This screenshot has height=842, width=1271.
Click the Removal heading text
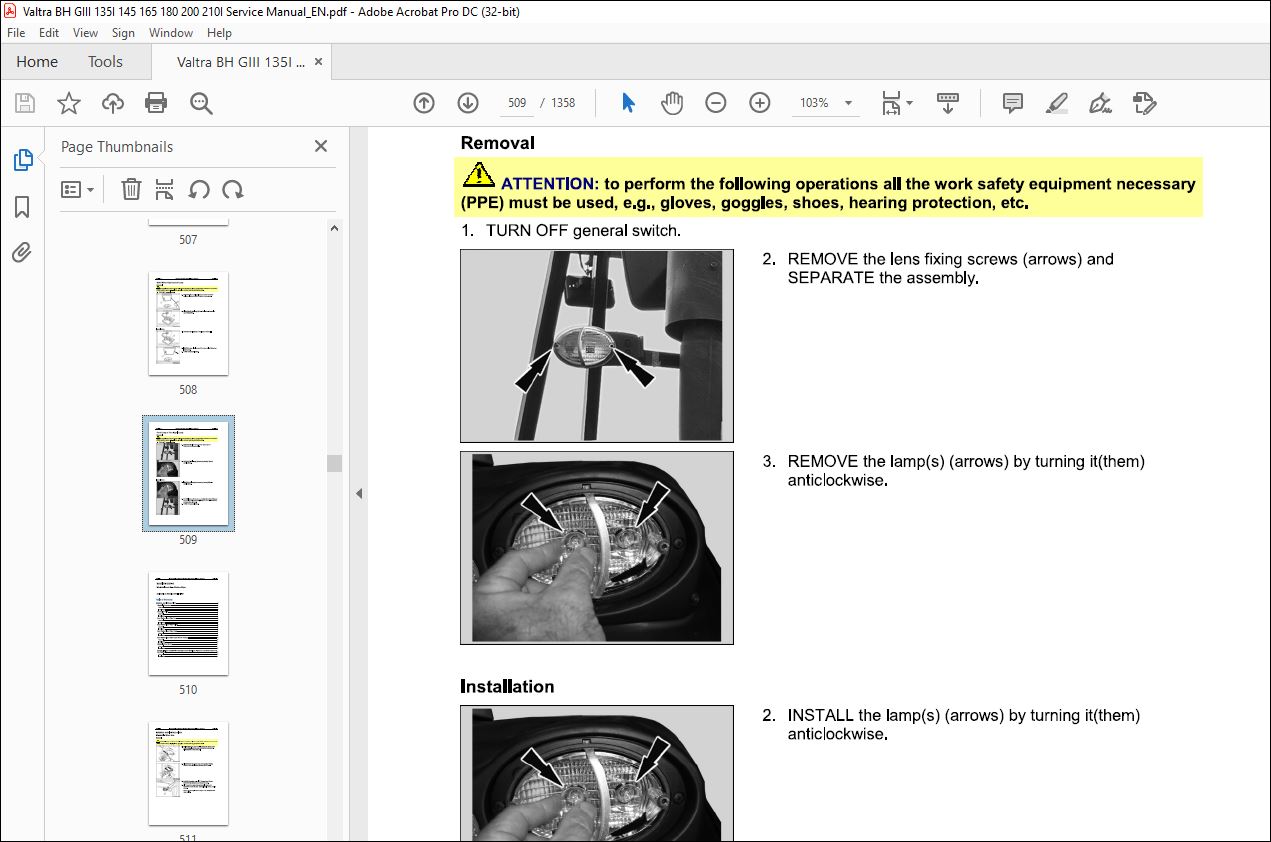[x=497, y=143]
